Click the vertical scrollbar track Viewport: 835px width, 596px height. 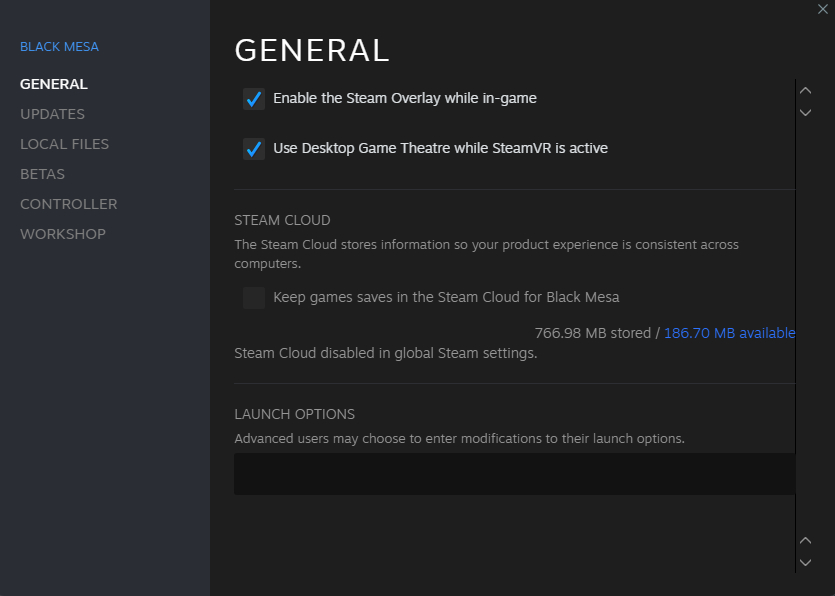[x=797, y=320]
